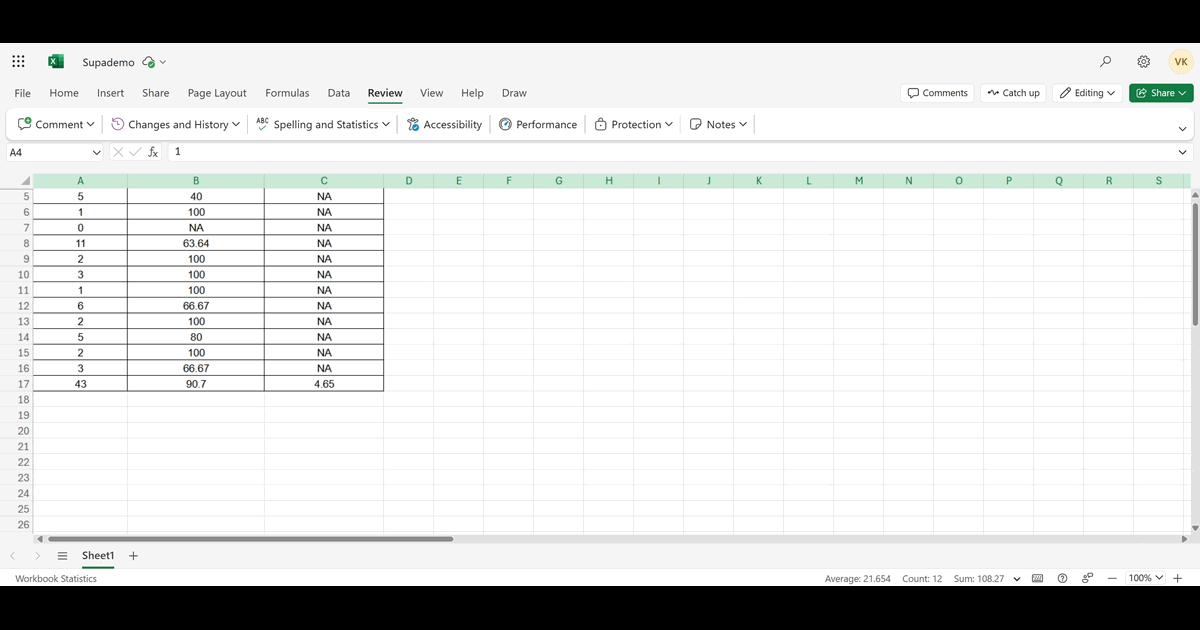Click the fx insert function icon

153,152
